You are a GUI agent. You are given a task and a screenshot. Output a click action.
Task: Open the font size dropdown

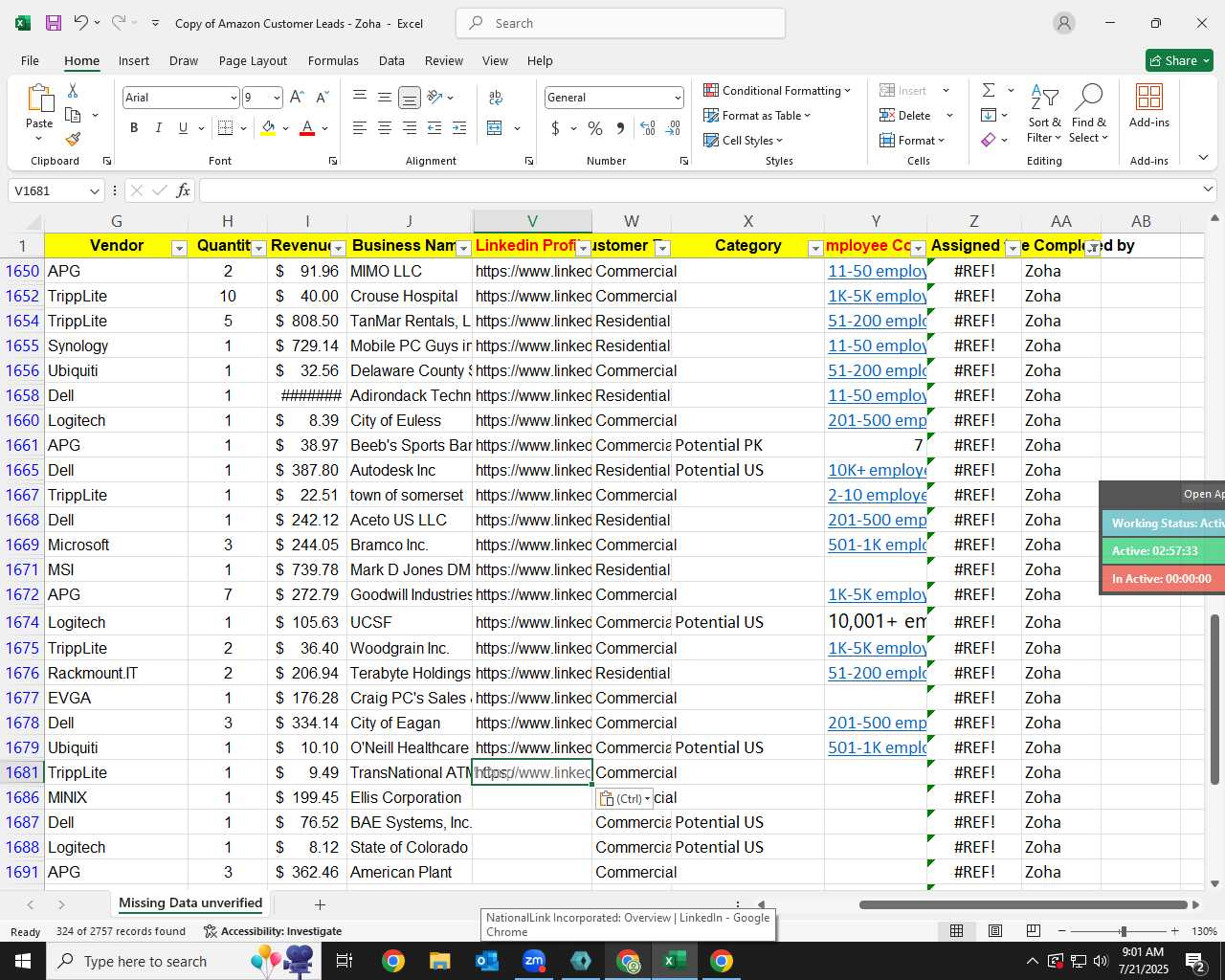[277, 98]
